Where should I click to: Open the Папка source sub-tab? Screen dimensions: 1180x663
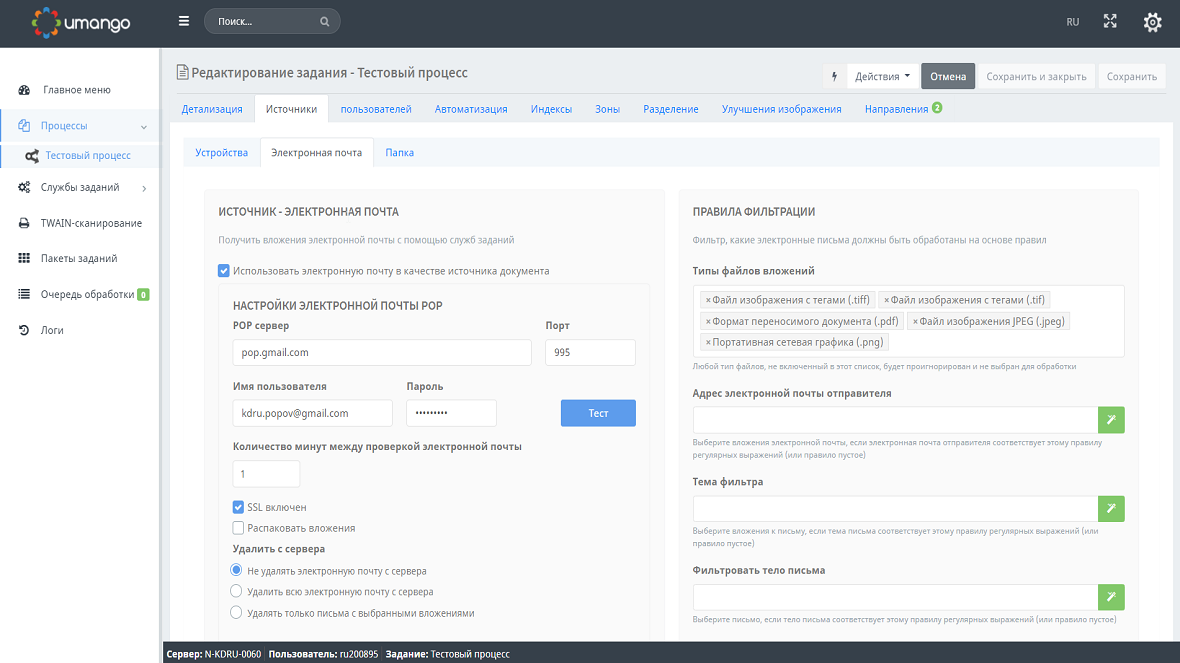pos(399,153)
